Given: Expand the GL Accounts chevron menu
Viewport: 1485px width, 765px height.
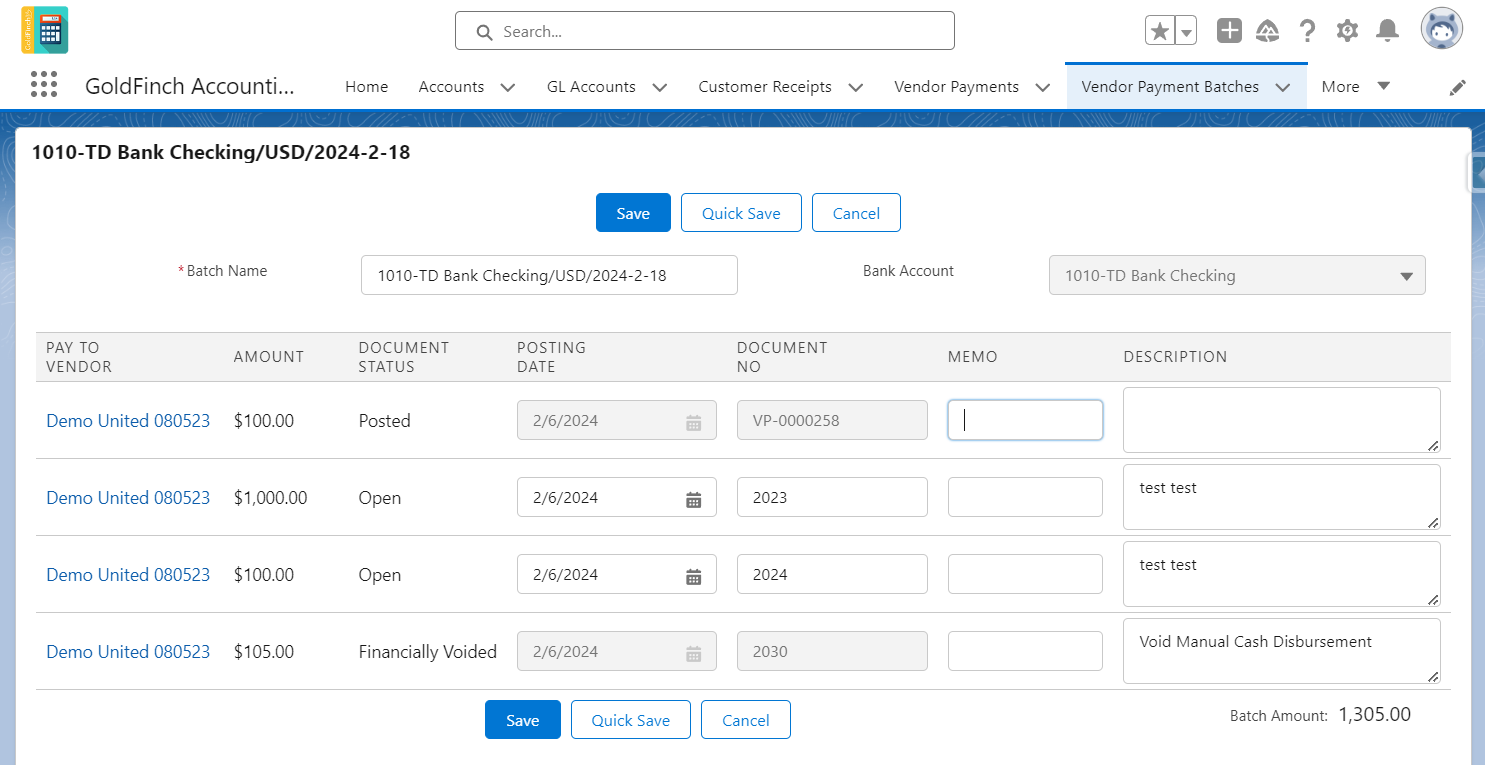Looking at the screenshot, I should [660, 87].
